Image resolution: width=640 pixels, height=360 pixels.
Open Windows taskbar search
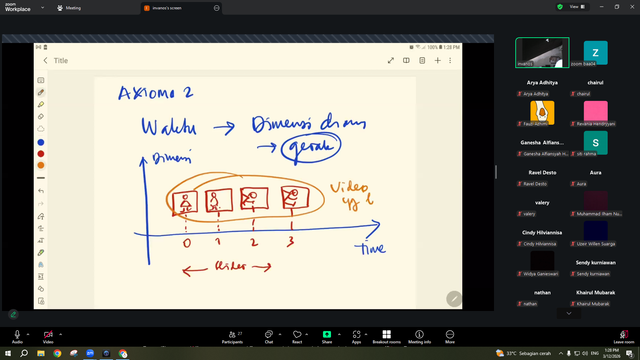(x=24, y=353)
